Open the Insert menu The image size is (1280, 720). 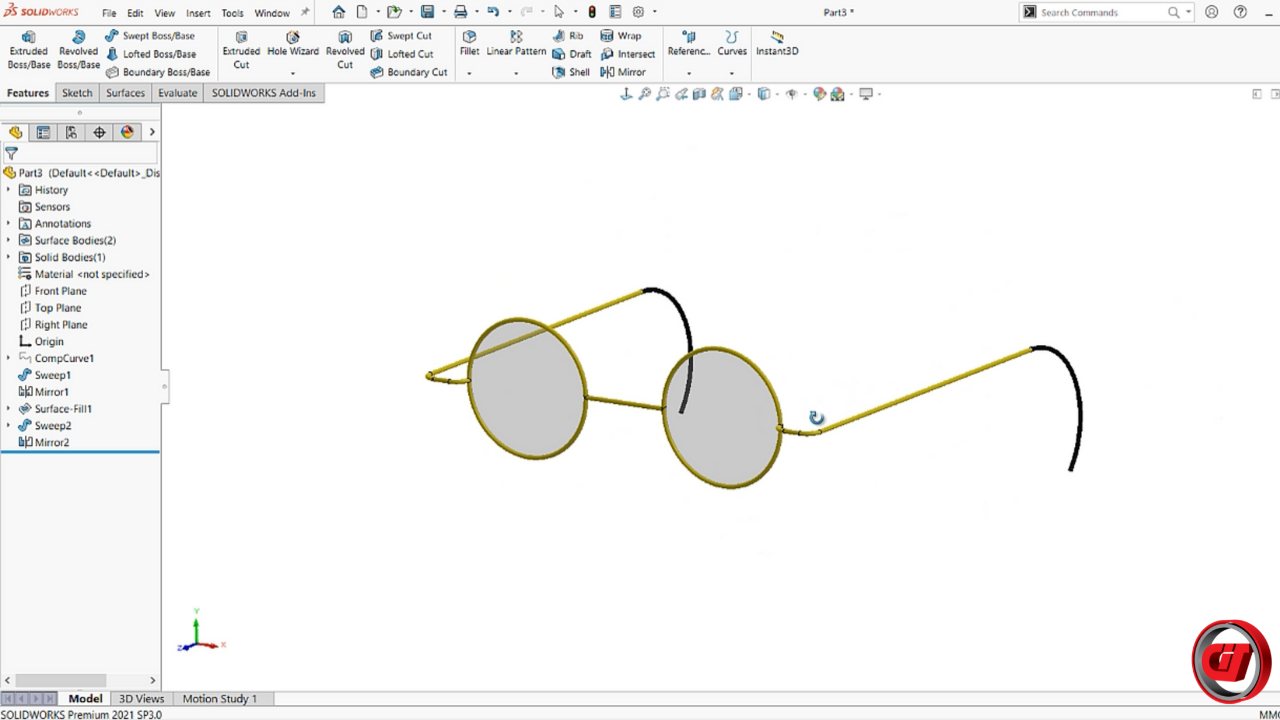[x=198, y=13]
